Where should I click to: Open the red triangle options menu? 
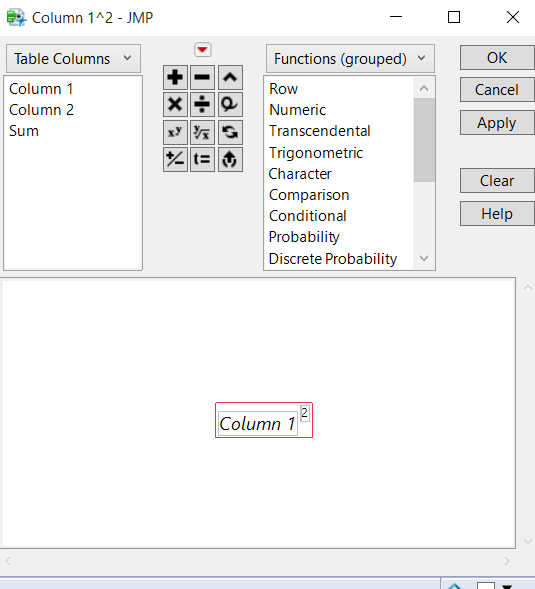click(x=203, y=50)
